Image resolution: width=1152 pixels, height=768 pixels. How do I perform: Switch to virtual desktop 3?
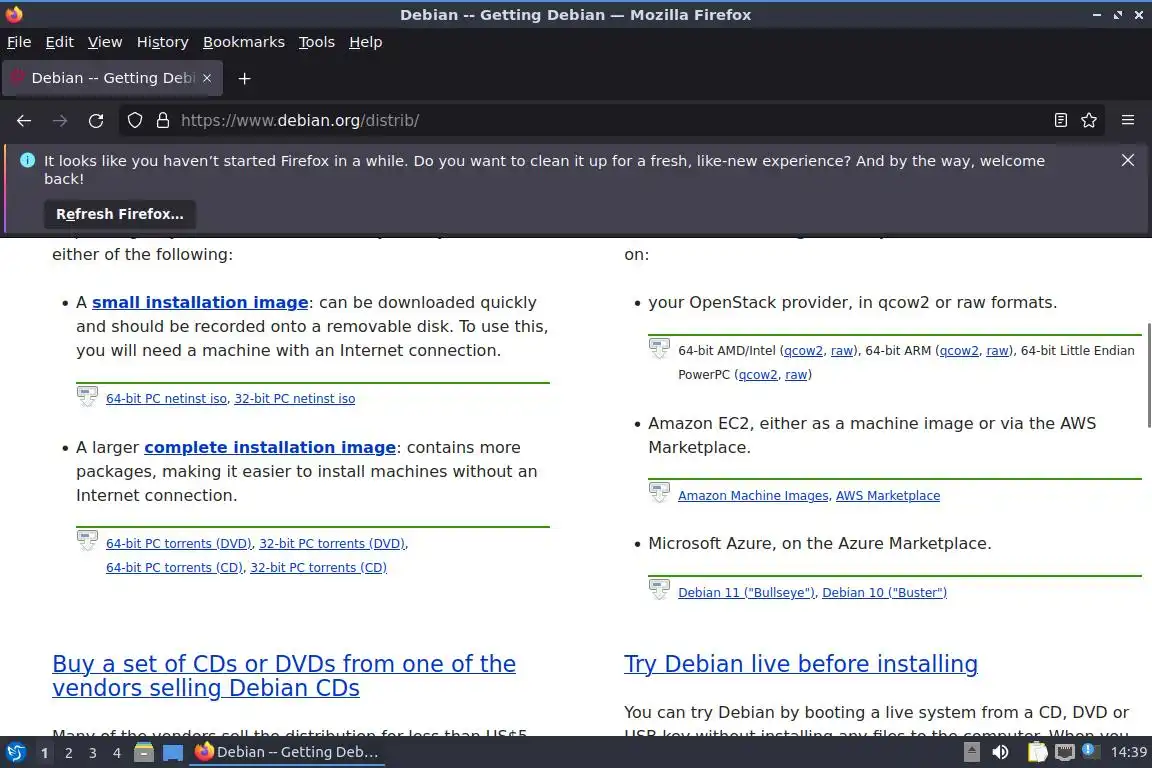click(x=93, y=753)
